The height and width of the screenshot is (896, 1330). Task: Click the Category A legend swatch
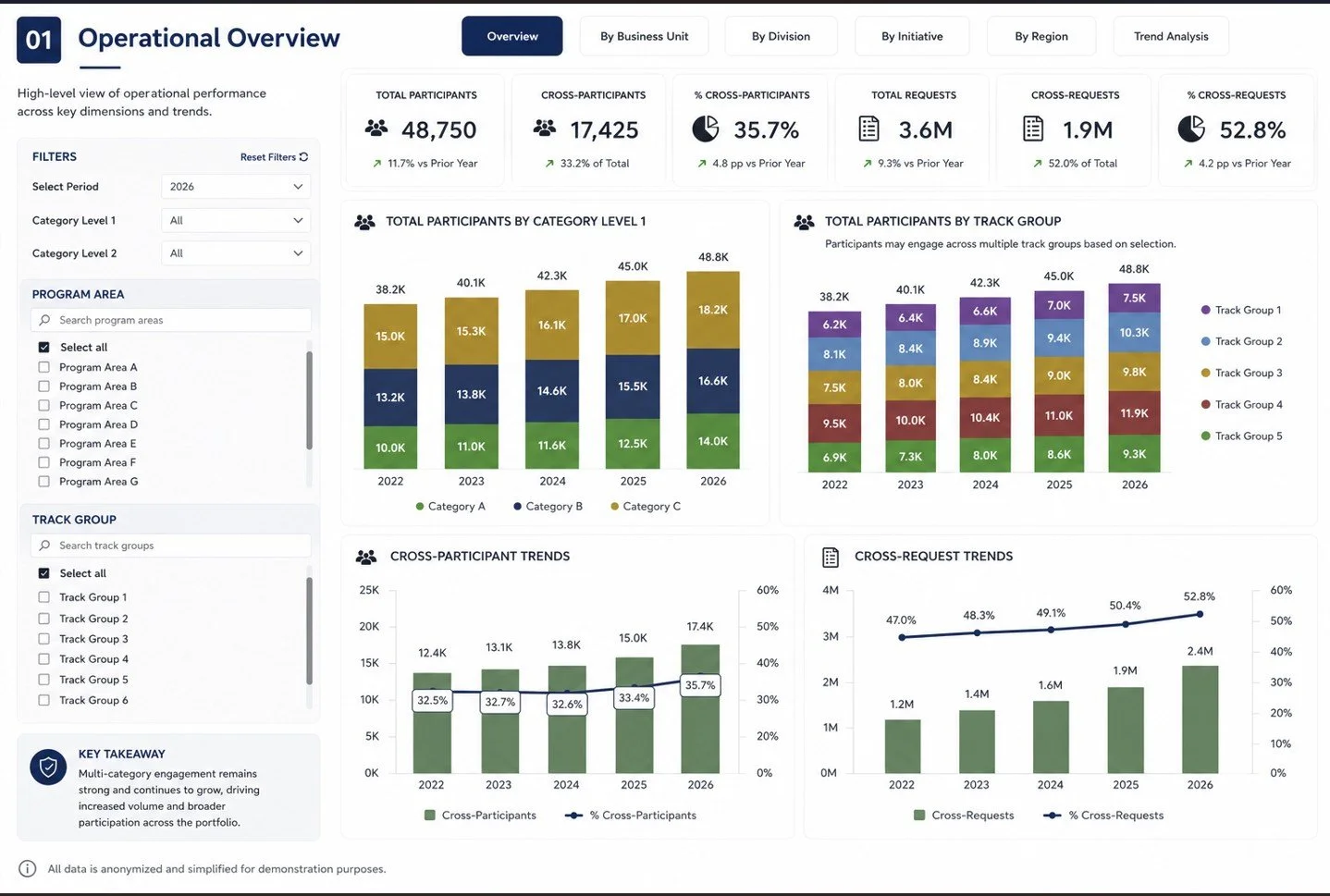coord(420,507)
